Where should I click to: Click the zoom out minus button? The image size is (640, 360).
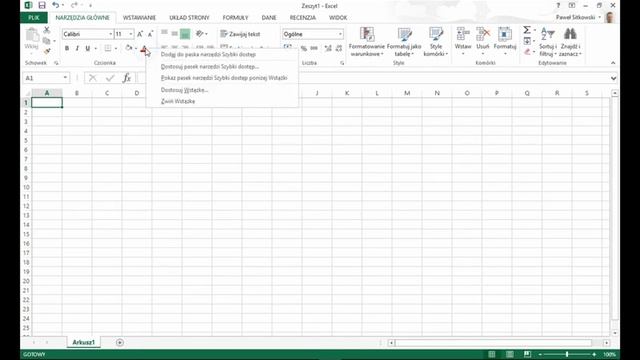tap(540, 354)
